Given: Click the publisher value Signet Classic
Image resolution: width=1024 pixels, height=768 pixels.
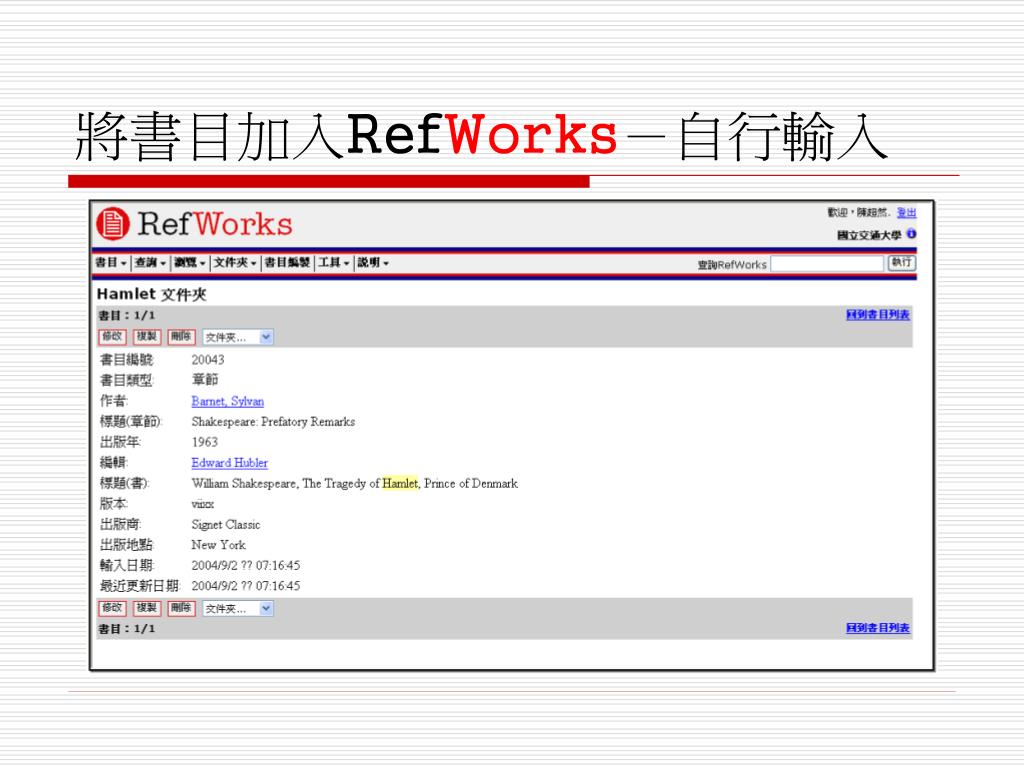Looking at the screenshot, I should pos(225,524).
